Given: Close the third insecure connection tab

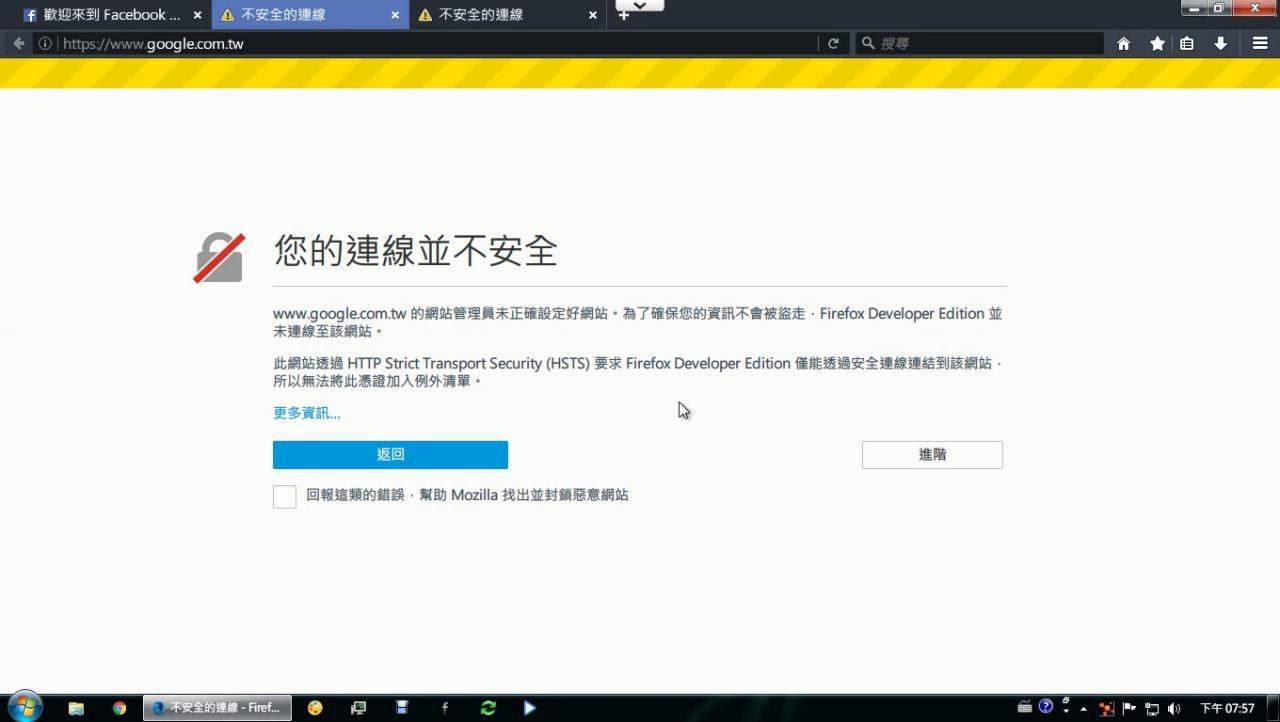Looking at the screenshot, I should click(593, 16).
